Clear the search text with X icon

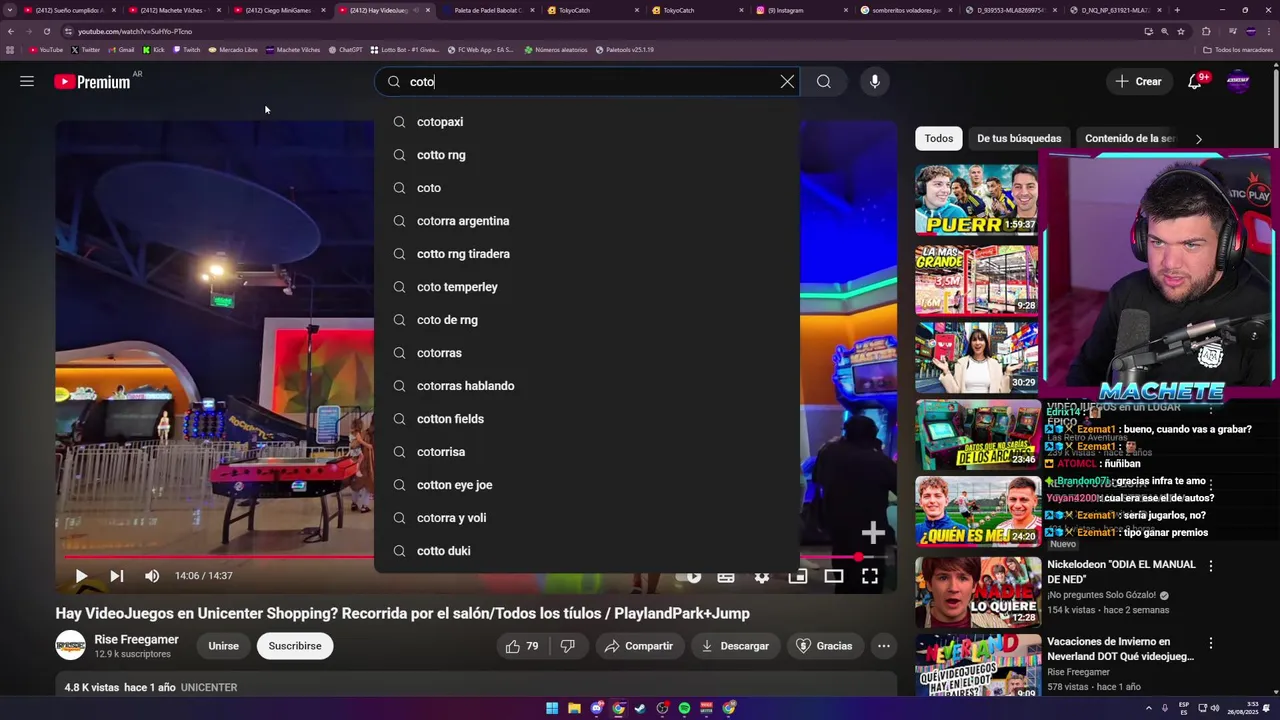(x=787, y=82)
